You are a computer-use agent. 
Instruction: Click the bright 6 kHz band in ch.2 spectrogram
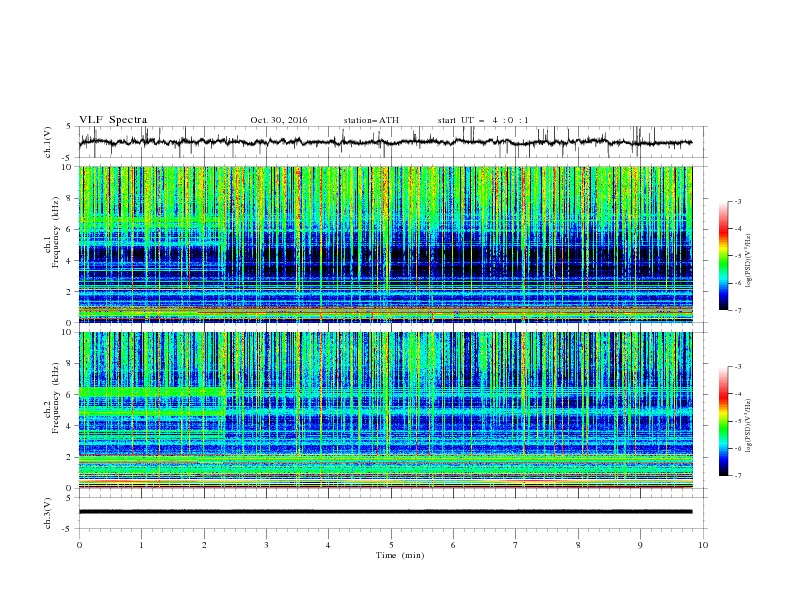(152, 392)
